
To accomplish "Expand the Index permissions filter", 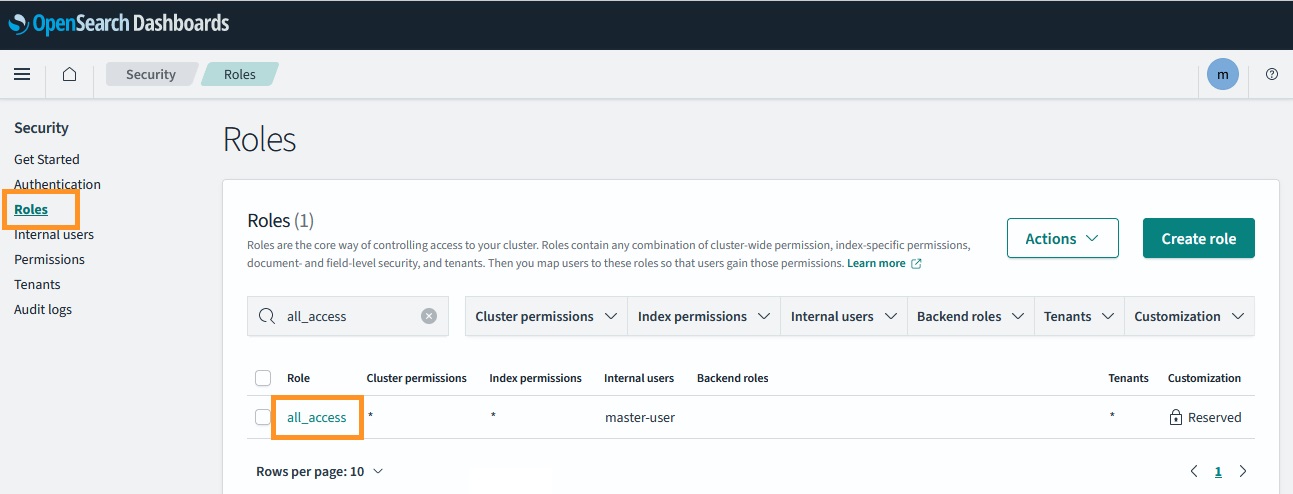I will (703, 316).
